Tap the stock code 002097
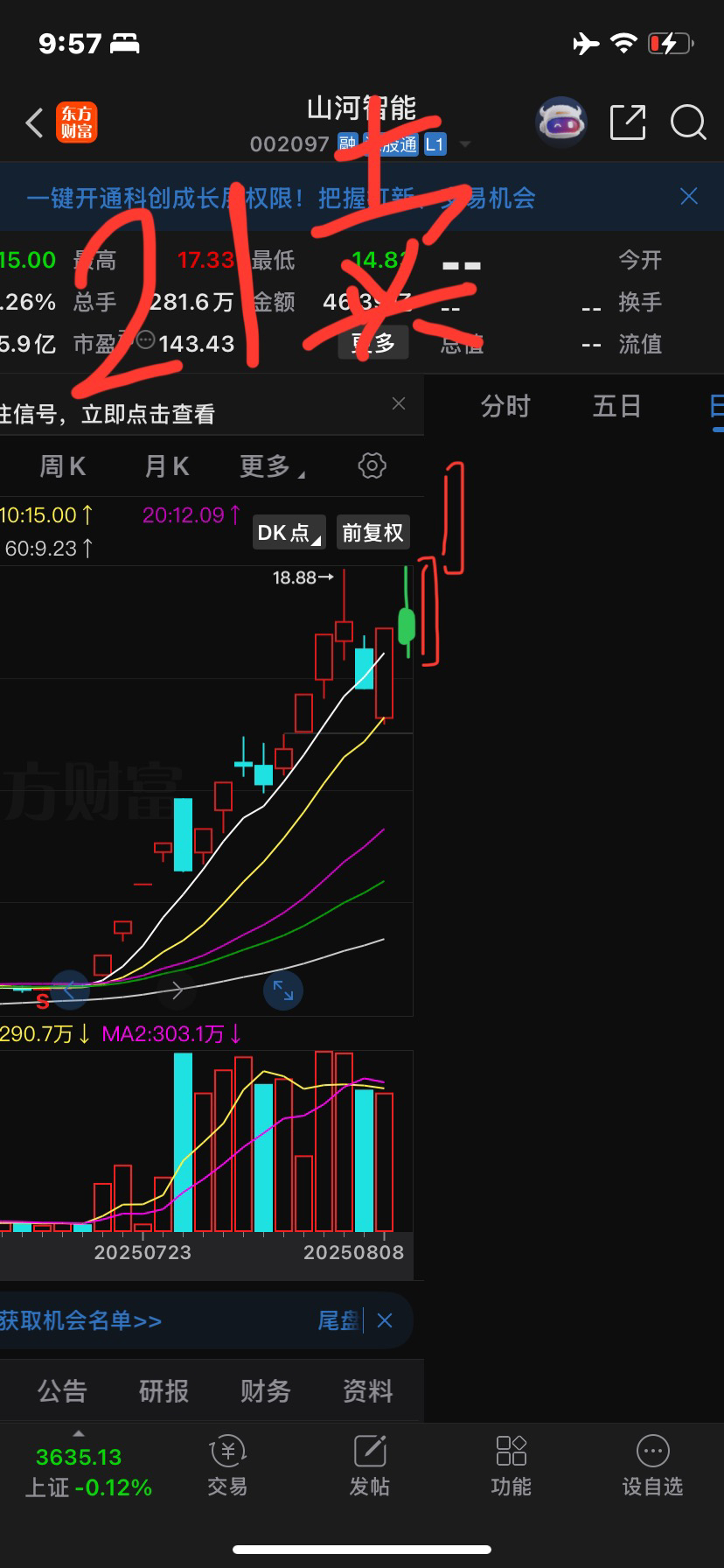This screenshot has width=724, height=1568. (x=289, y=144)
